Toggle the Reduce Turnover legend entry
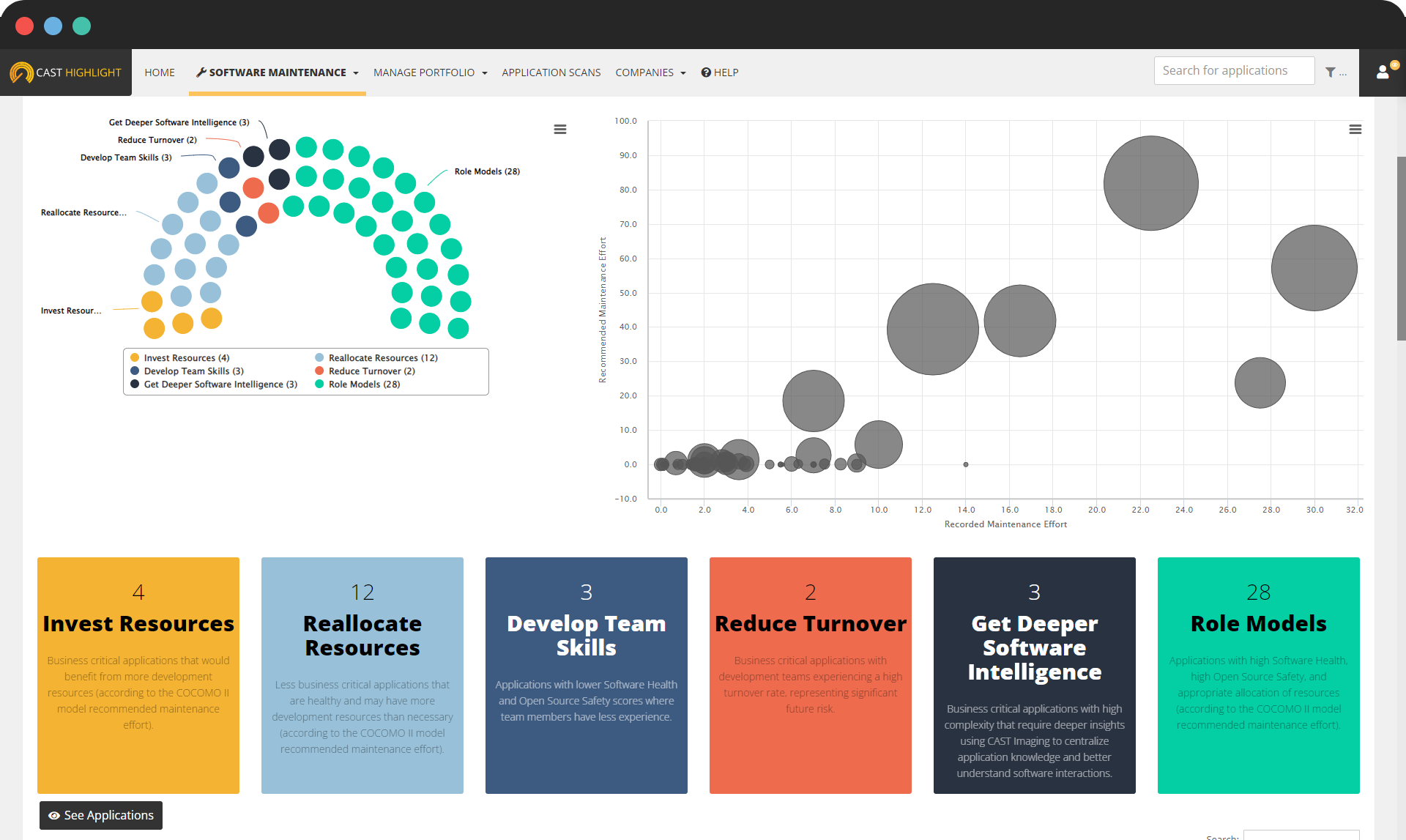Screen dimensions: 1406x840 (x=371, y=371)
